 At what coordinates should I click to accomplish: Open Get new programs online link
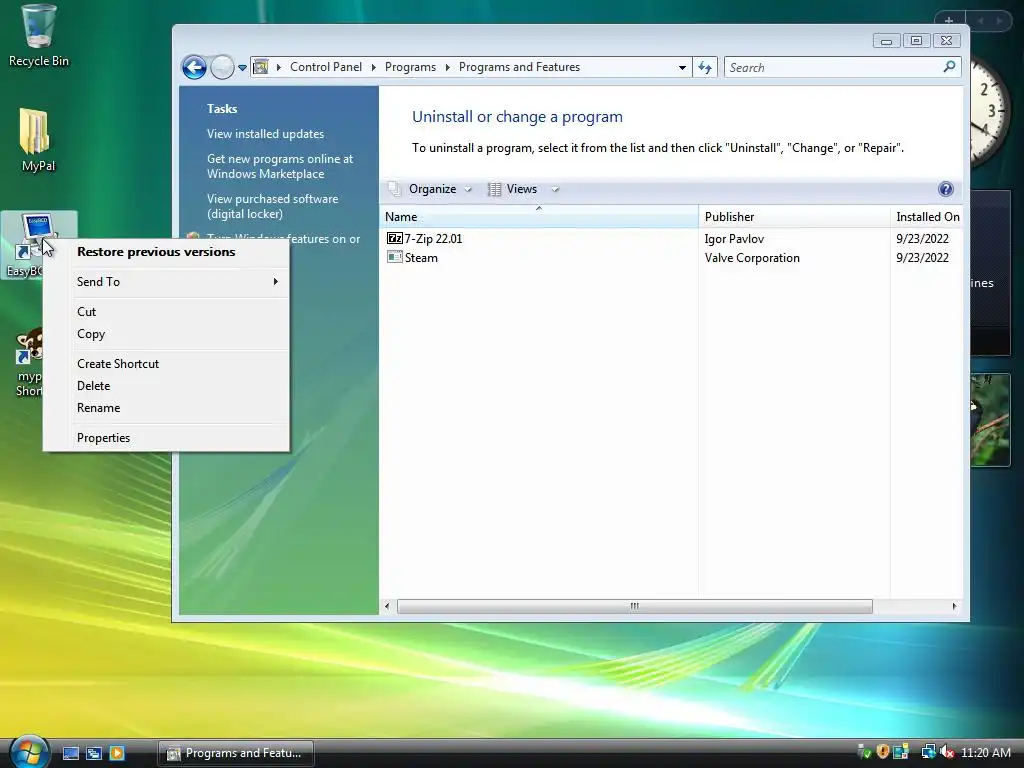point(280,167)
